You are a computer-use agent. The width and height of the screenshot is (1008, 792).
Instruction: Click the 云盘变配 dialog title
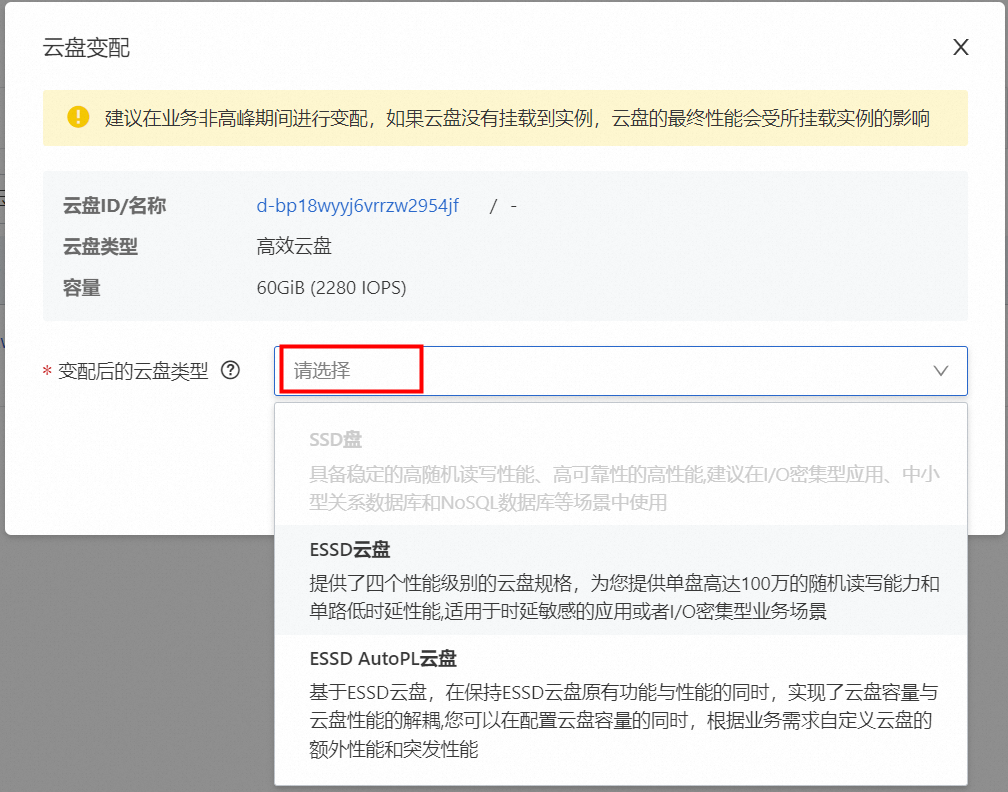coord(86,48)
